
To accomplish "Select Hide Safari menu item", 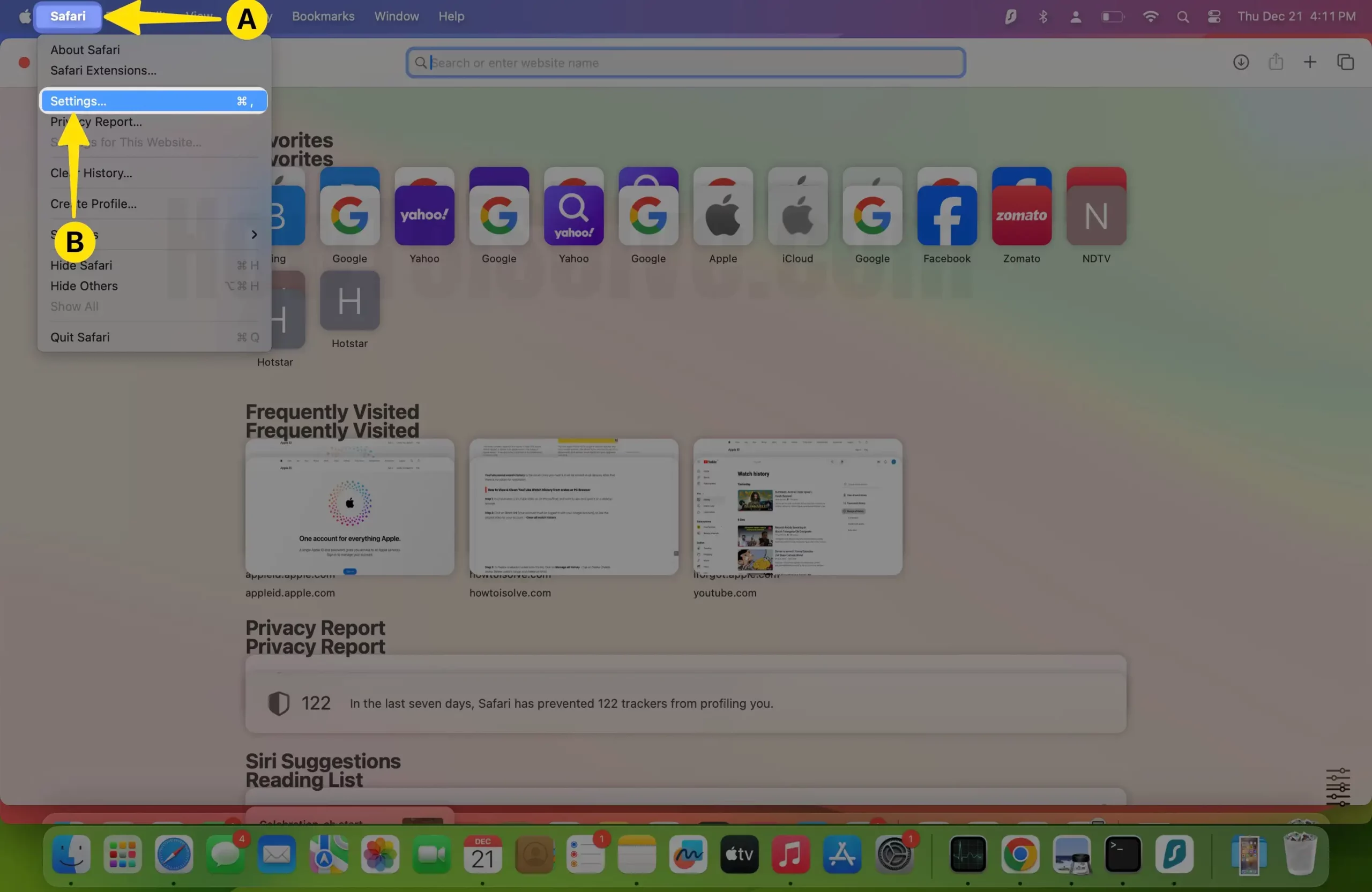I will coord(81,266).
